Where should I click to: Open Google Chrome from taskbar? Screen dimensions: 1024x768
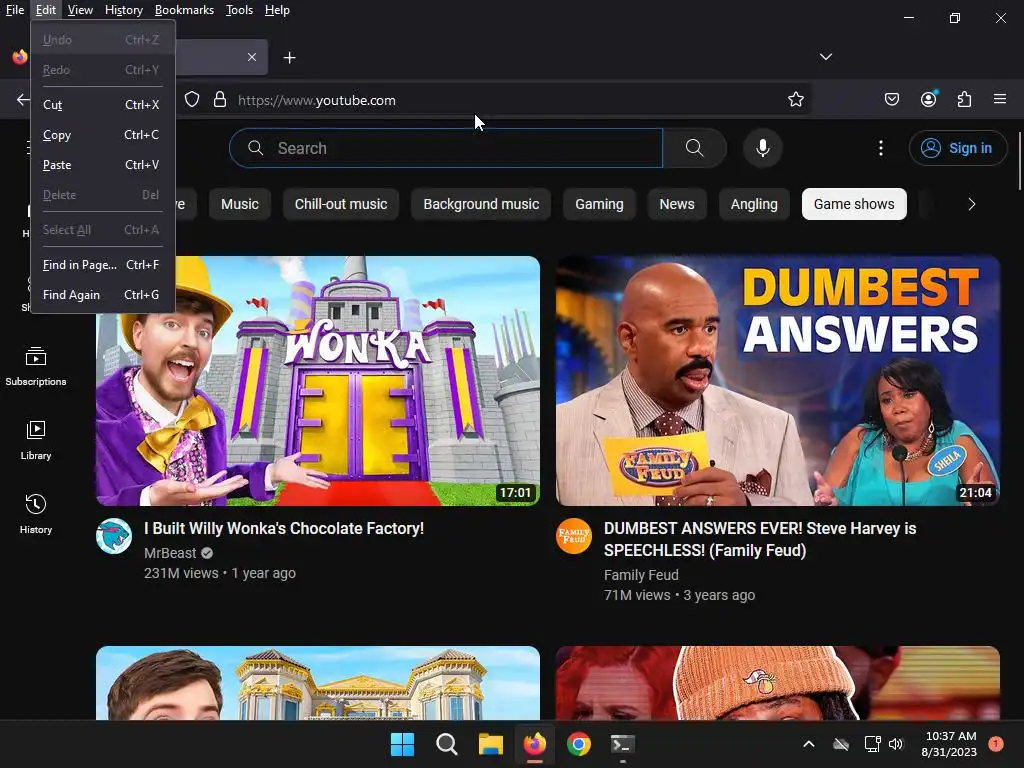(579, 744)
